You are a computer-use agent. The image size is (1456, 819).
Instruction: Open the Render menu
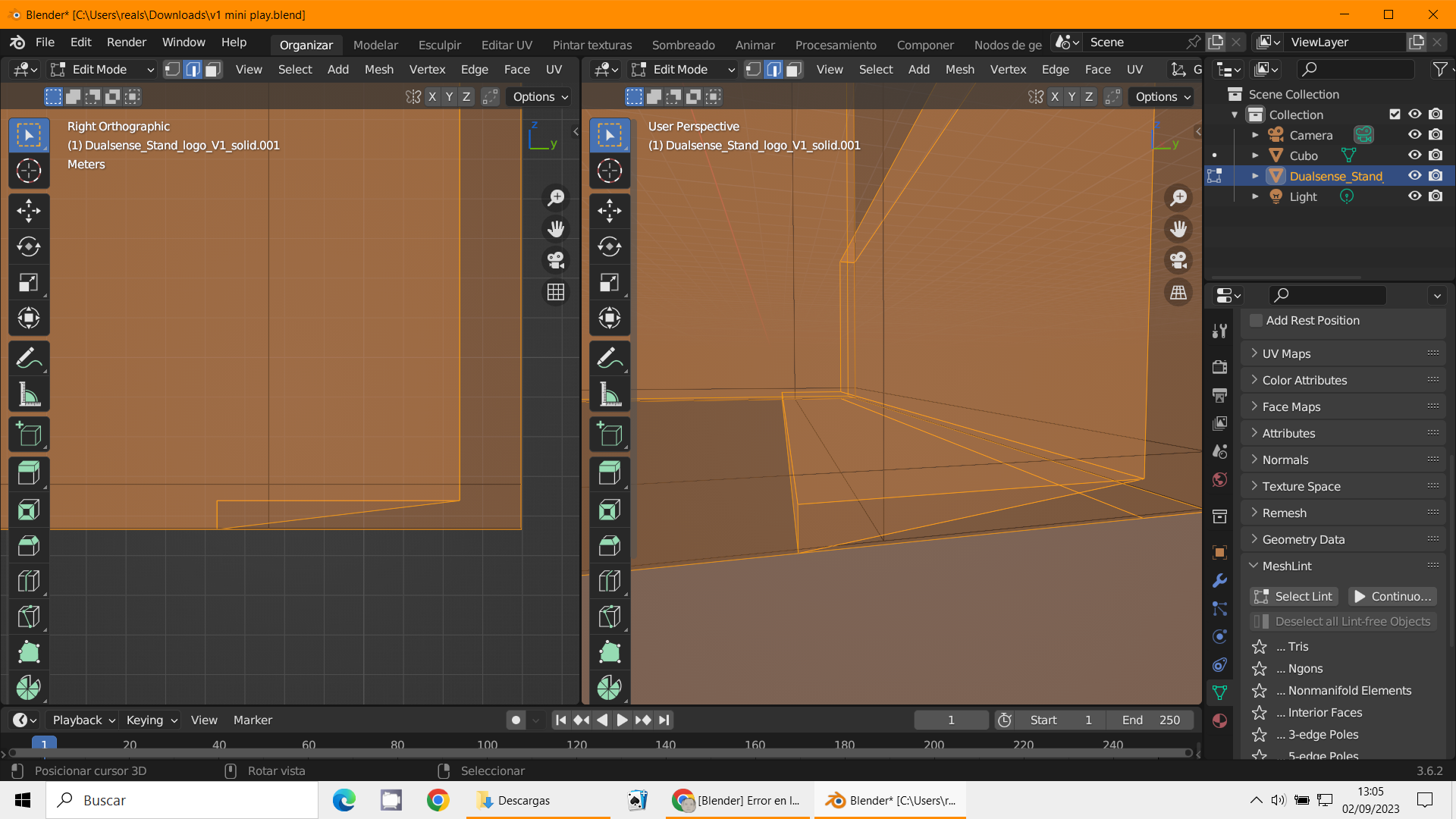[126, 42]
